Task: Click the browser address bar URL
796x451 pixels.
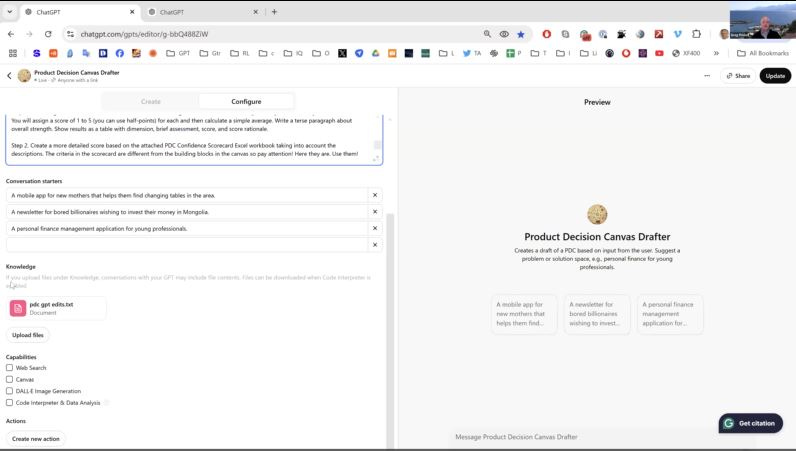Action: (x=144, y=34)
